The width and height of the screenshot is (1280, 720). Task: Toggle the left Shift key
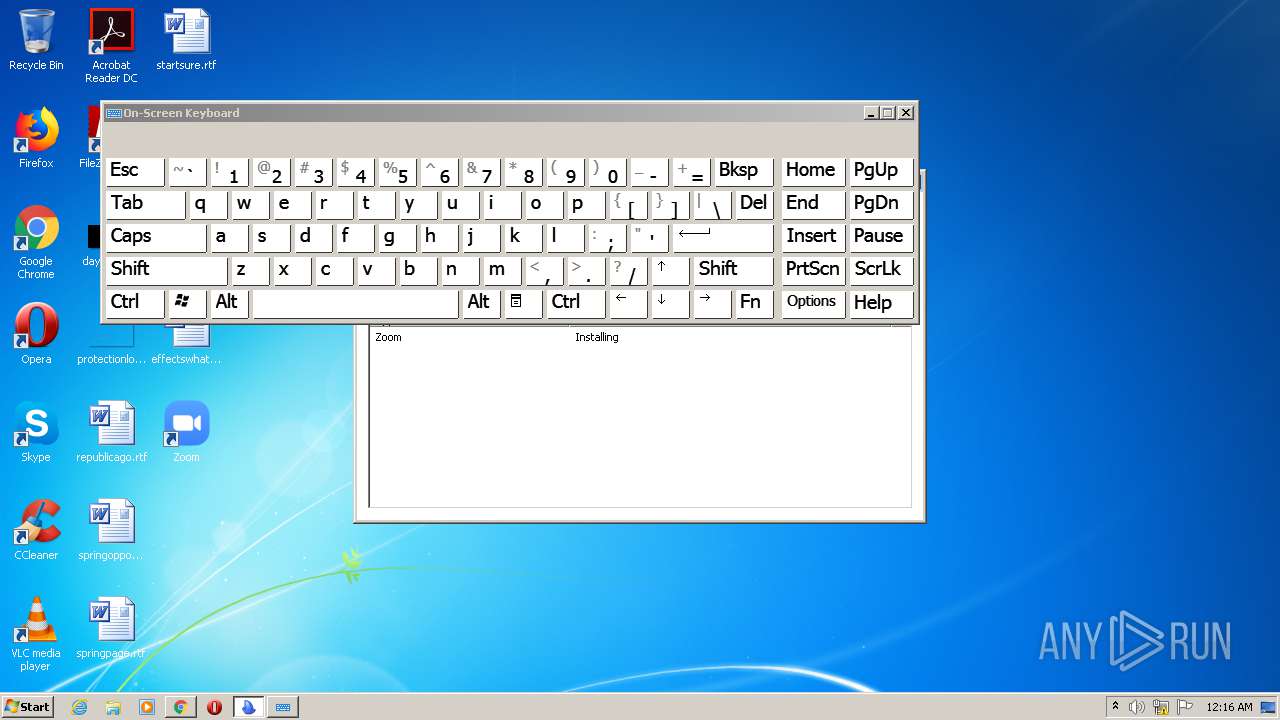[x=166, y=269]
